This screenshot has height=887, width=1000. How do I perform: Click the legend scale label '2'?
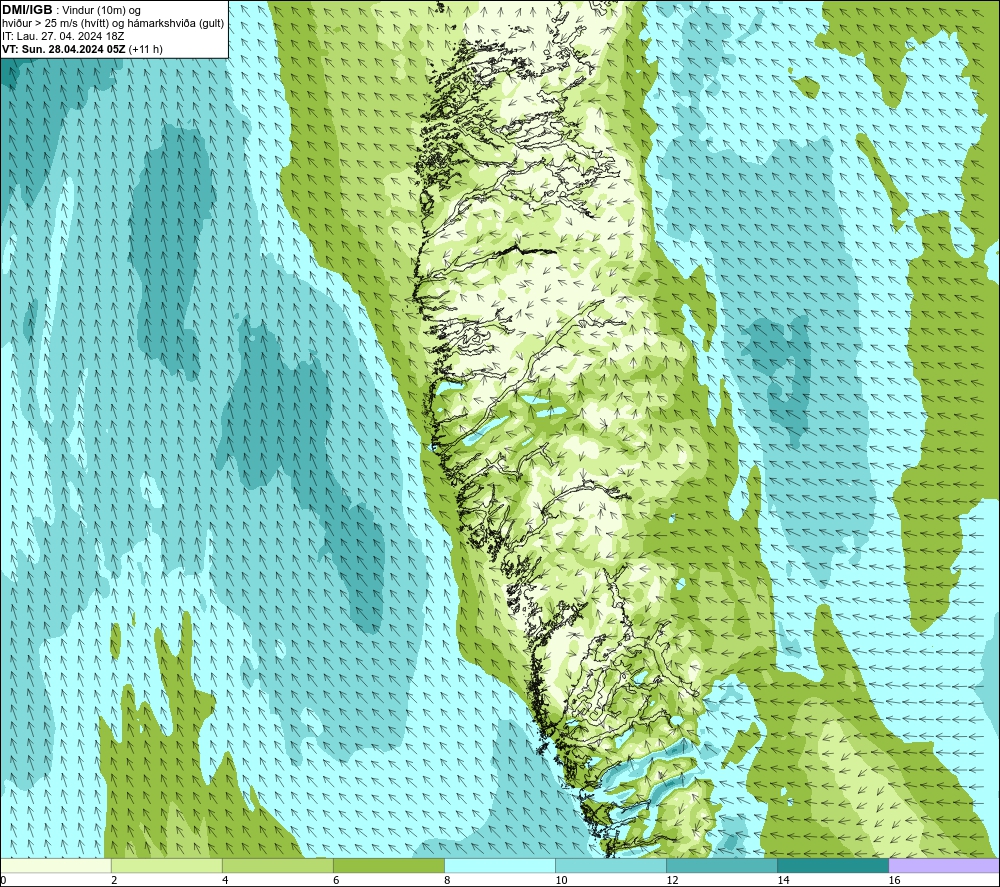(114, 880)
